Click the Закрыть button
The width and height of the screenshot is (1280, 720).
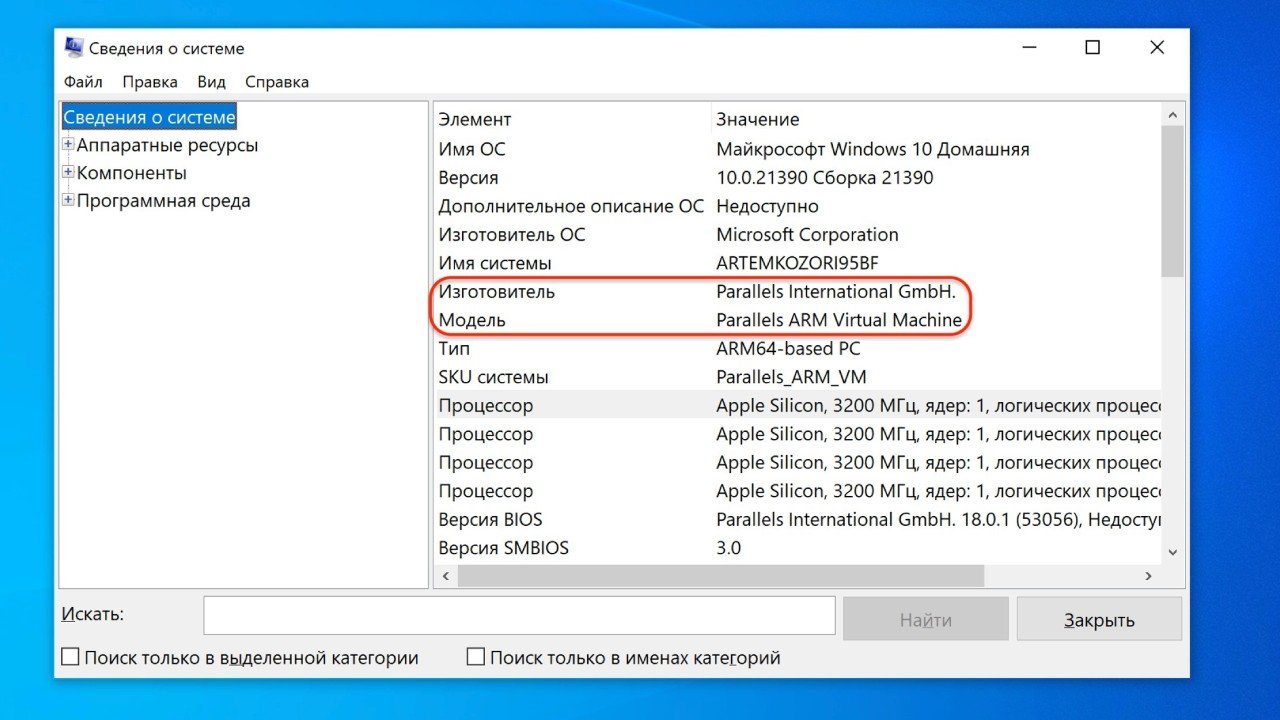(x=1099, y=620)
